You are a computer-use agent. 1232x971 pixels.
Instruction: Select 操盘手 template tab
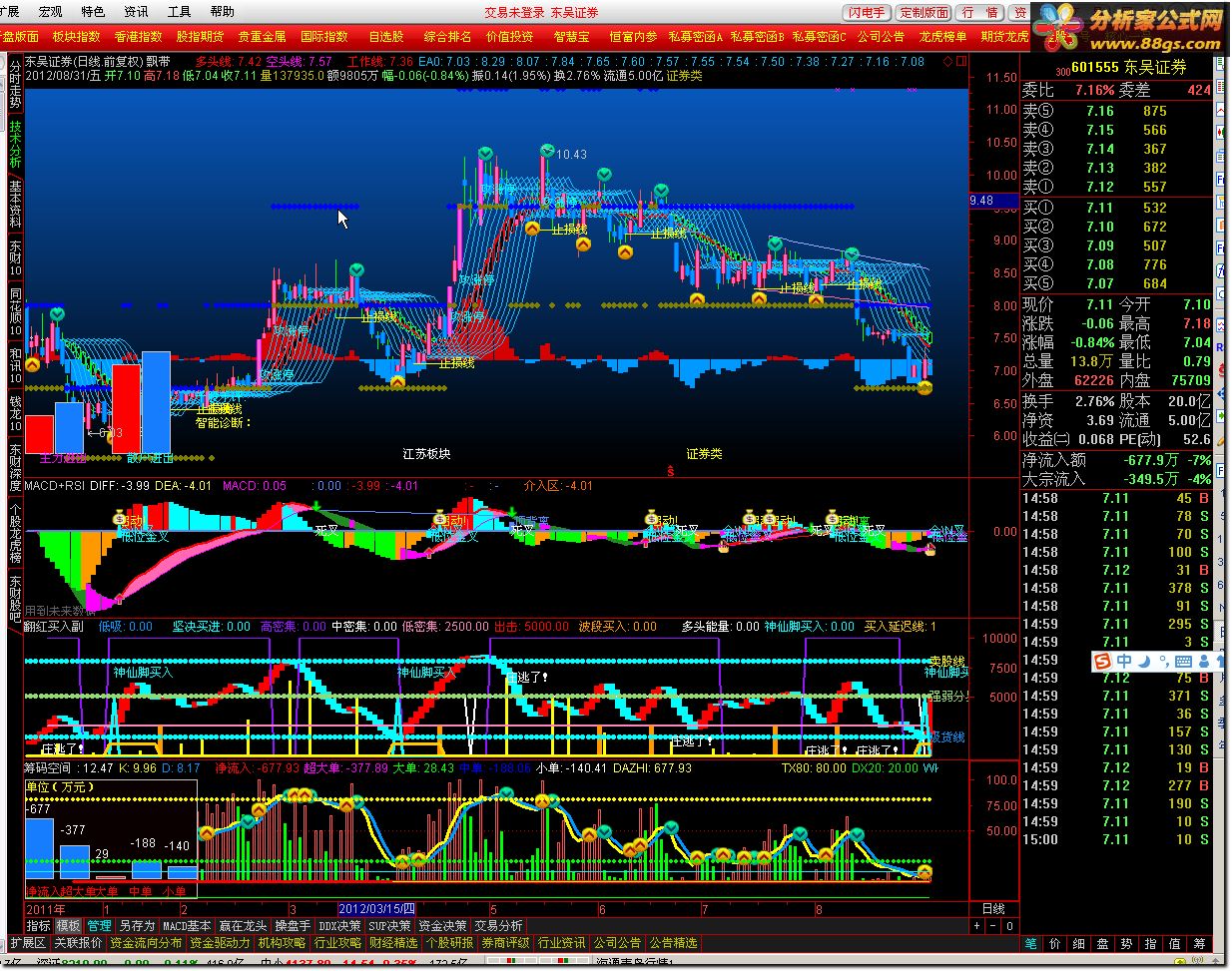[293, 926]
